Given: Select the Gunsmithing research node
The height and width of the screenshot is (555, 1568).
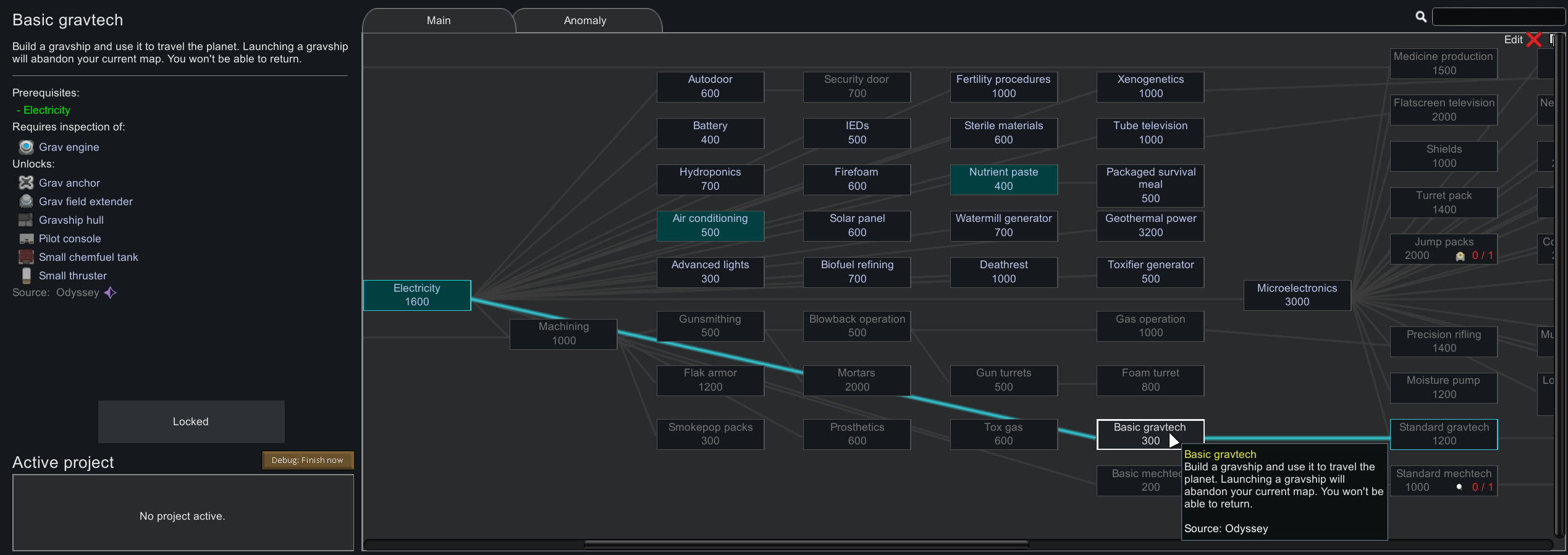Looking at the screenshot, I should (710, 326).
